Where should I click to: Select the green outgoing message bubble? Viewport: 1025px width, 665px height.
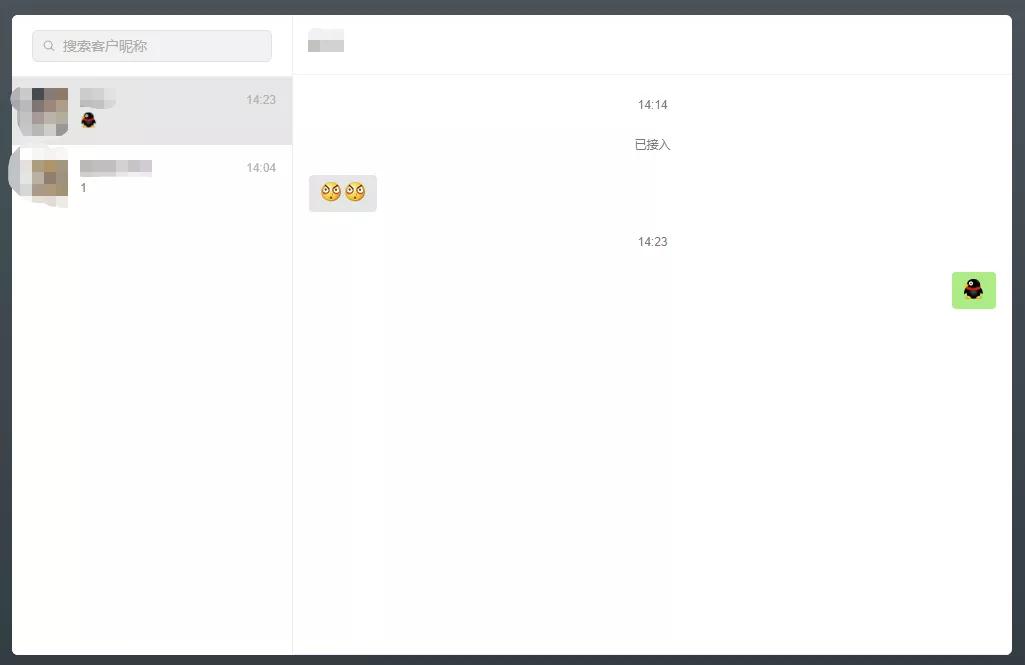pos(973,290)
